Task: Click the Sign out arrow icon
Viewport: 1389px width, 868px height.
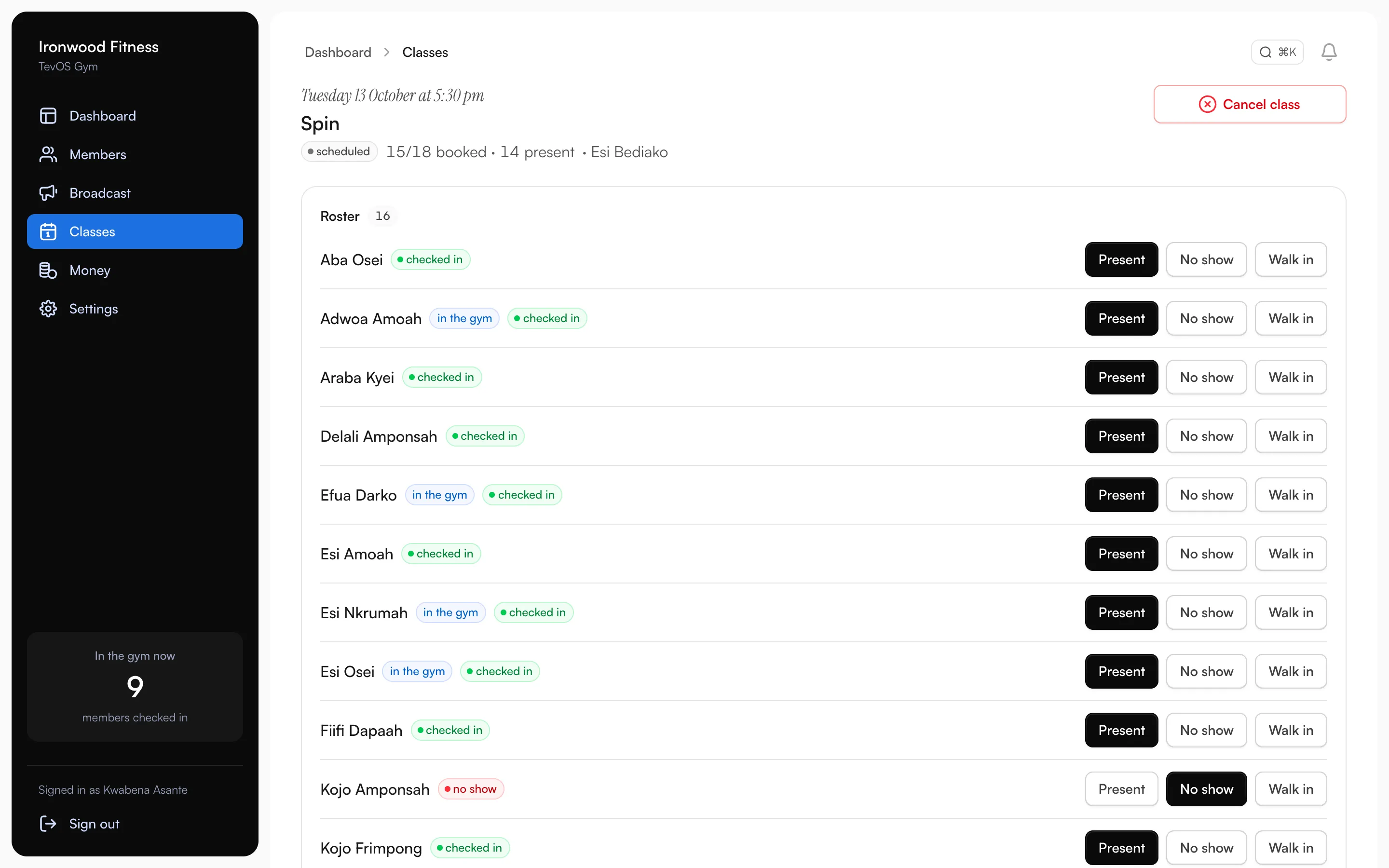Action: pos(48,824)
